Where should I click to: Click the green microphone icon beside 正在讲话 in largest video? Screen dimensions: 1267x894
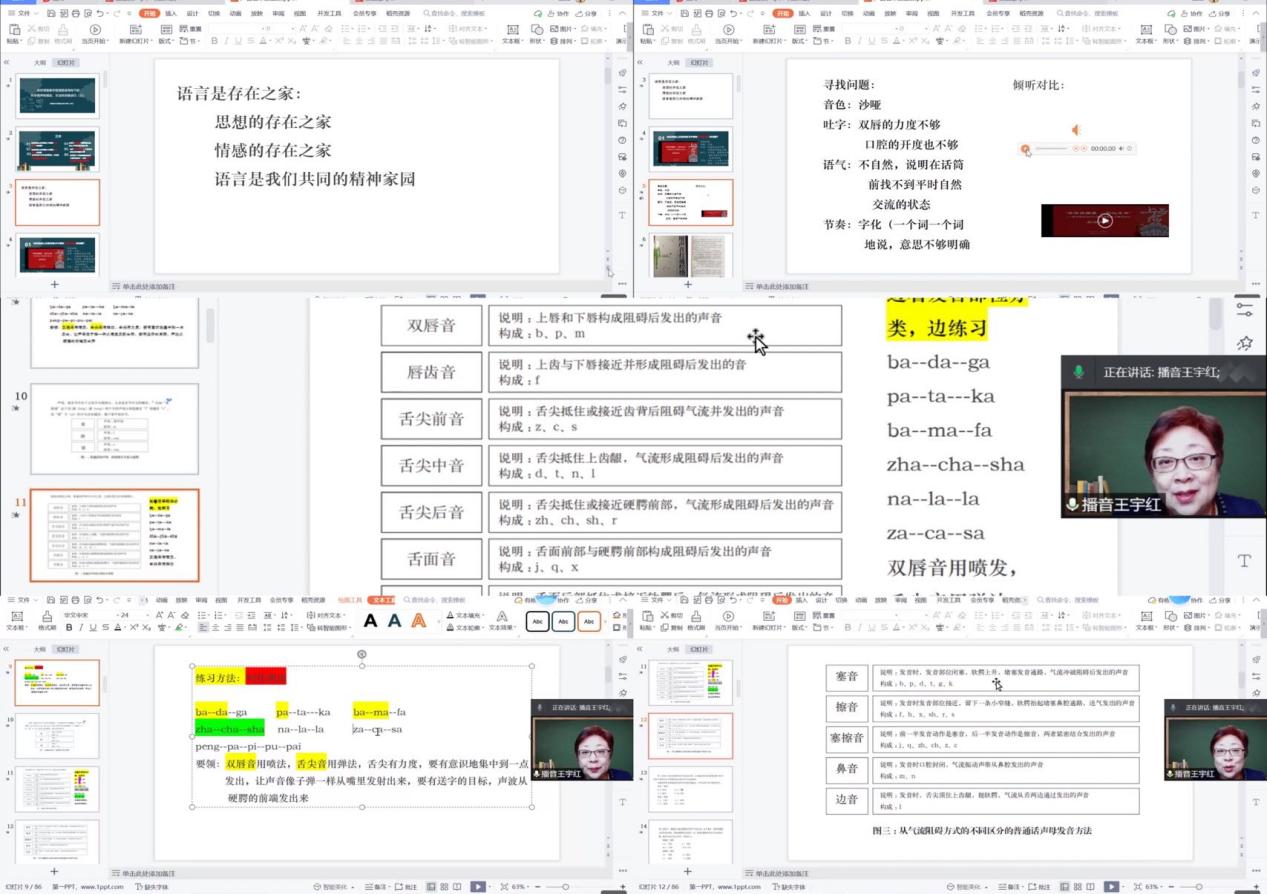(x=1078, y=371)
